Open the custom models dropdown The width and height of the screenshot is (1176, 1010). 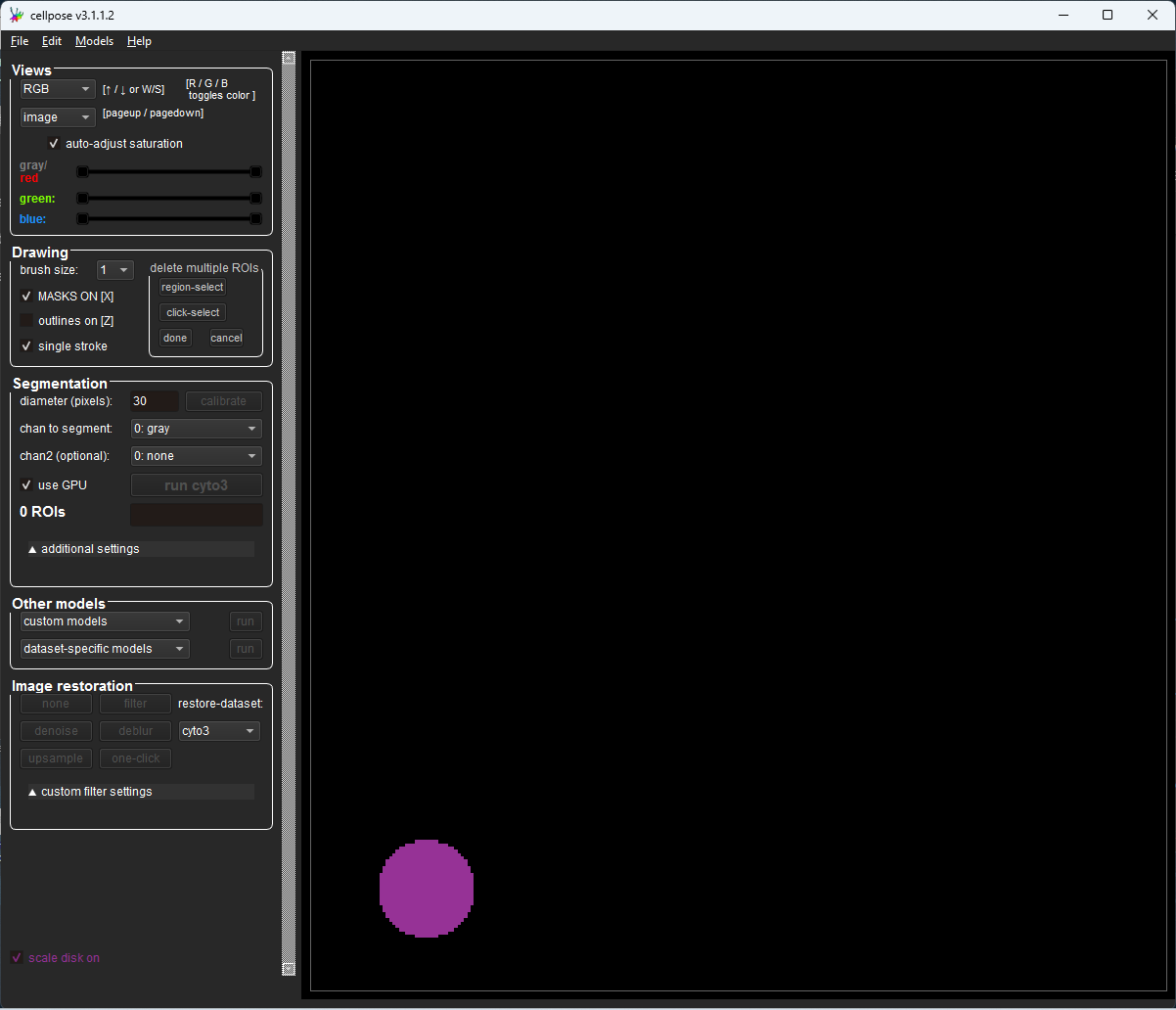(104, 621)
